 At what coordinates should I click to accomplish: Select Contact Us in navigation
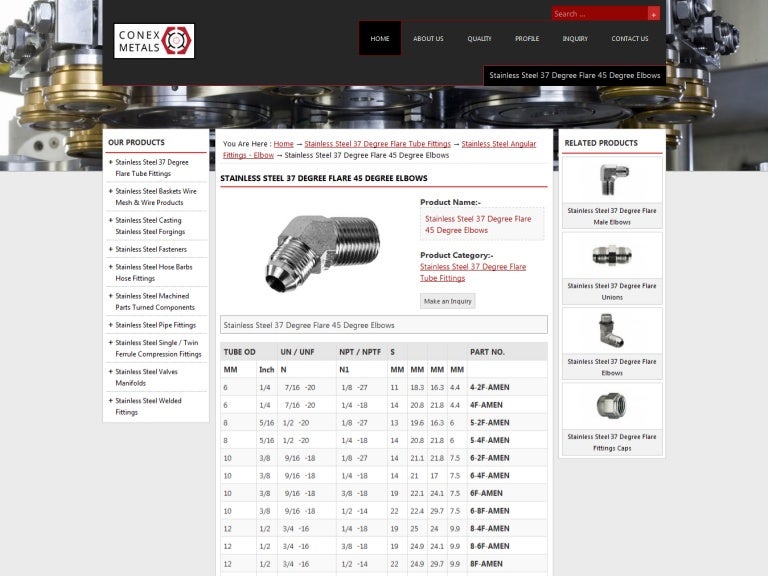(629, 39)
